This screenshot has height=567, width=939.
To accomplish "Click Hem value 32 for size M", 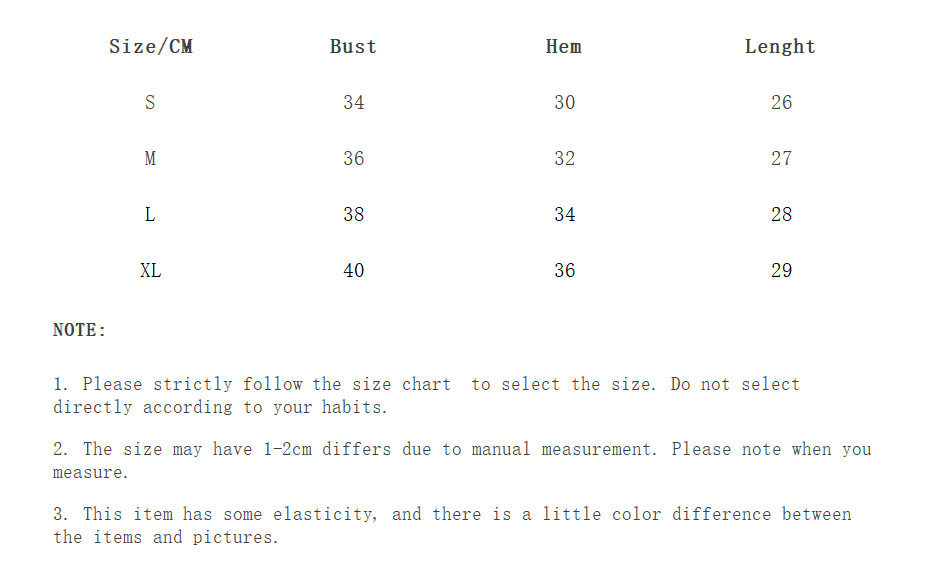I will [565, 159].
